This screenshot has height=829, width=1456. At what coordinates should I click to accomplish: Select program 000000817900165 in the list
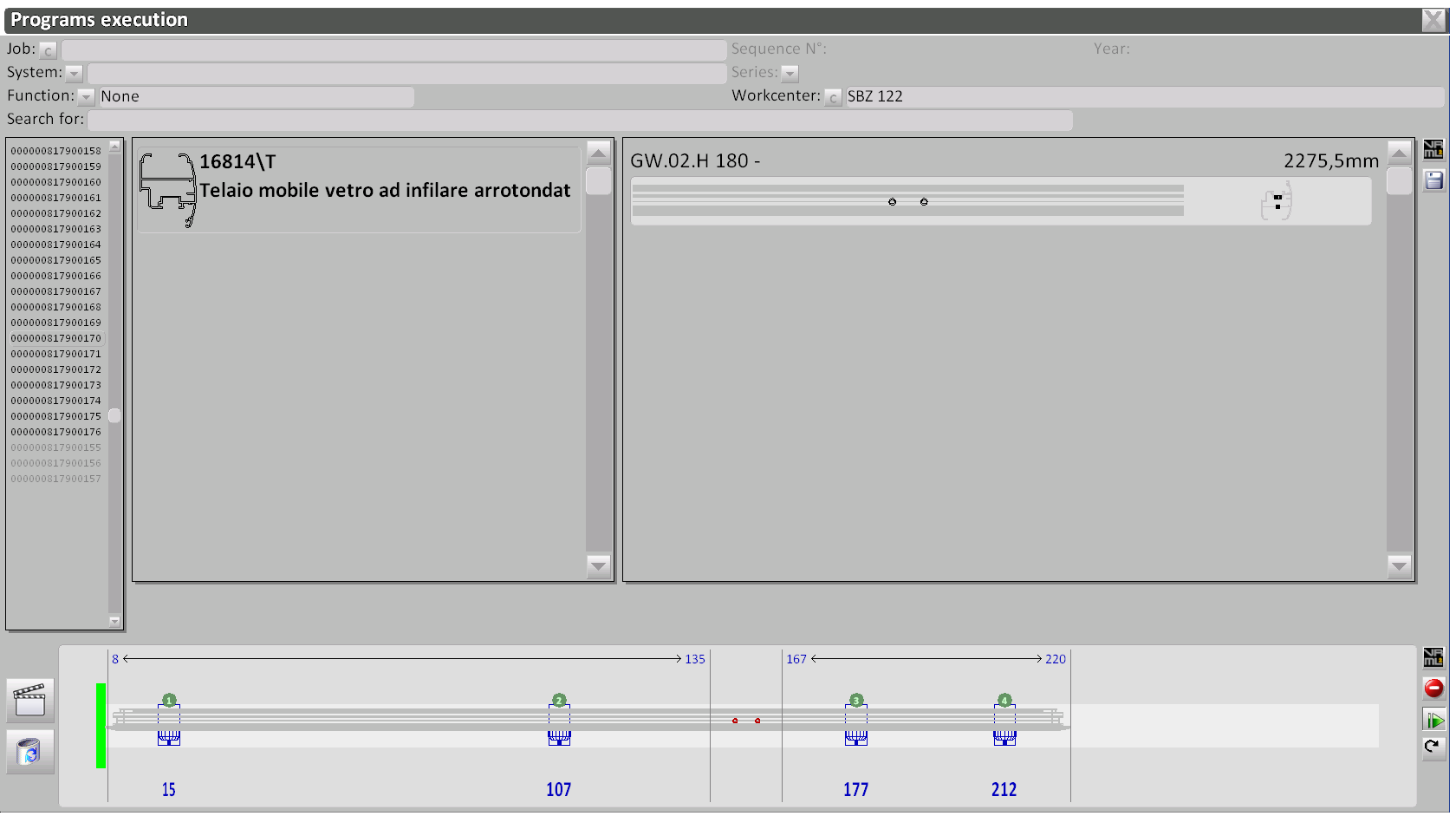coord(56,260)
